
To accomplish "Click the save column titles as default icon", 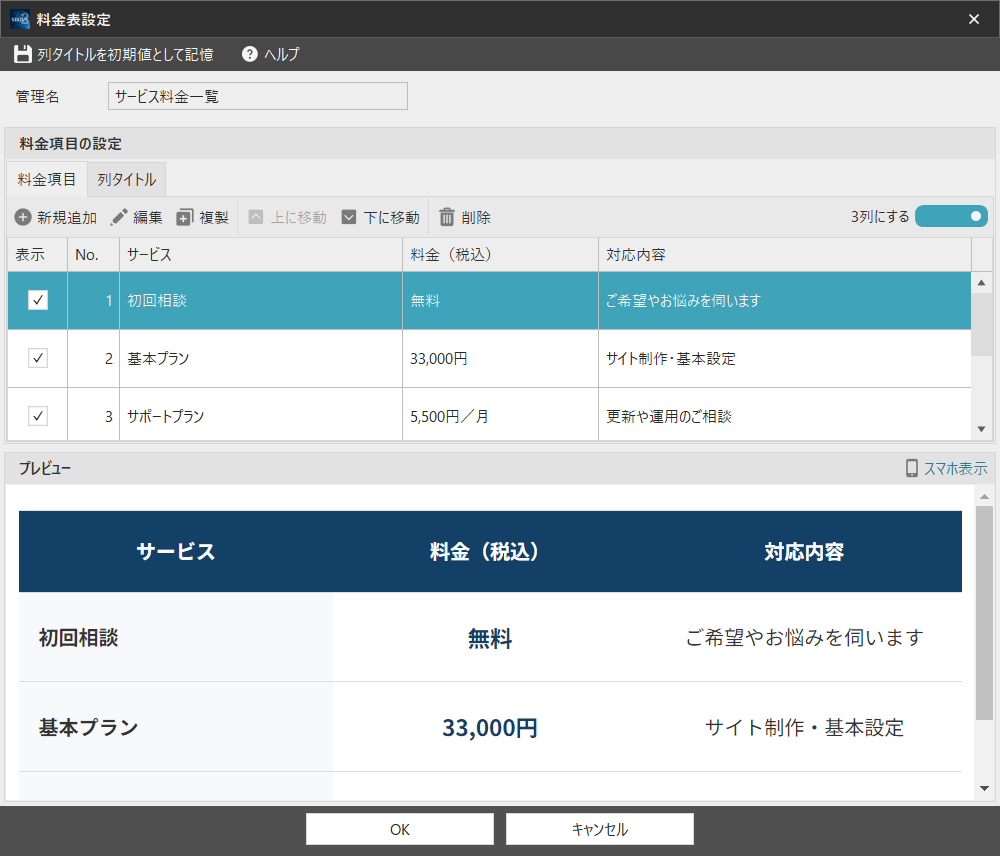I will point(23,54).
